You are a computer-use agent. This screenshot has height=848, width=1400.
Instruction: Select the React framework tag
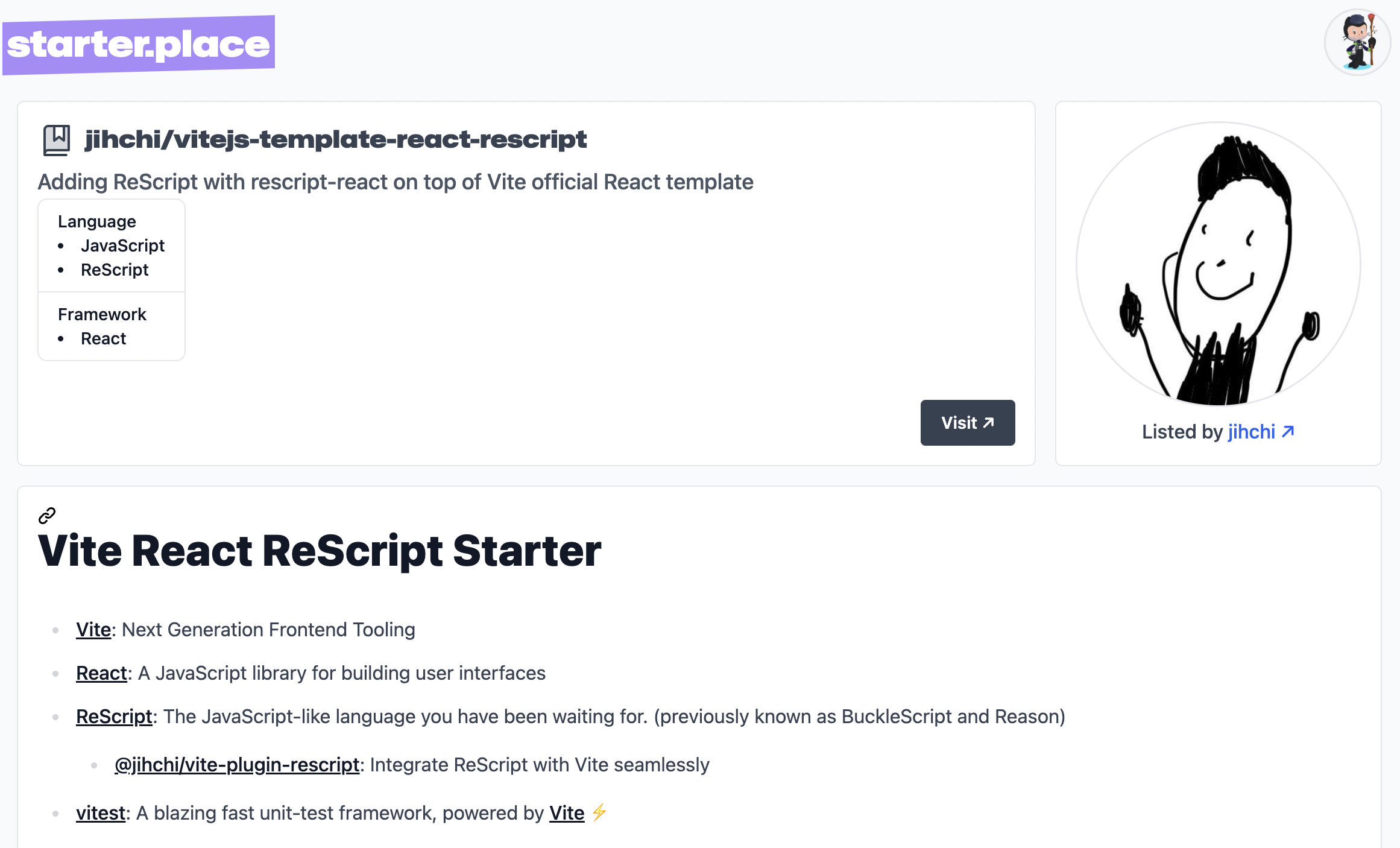(104, 338)
